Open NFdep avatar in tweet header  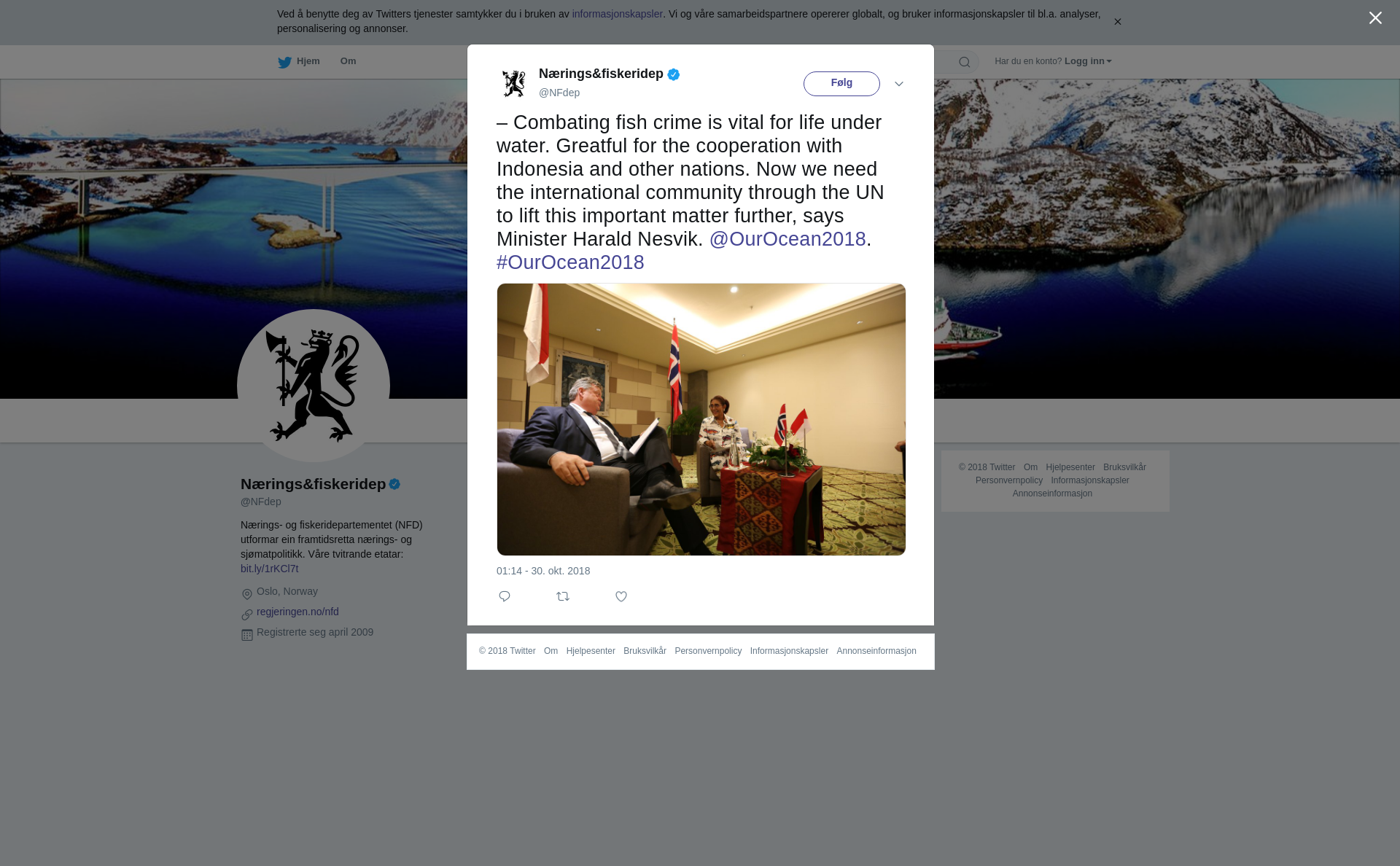coord(514,83)
